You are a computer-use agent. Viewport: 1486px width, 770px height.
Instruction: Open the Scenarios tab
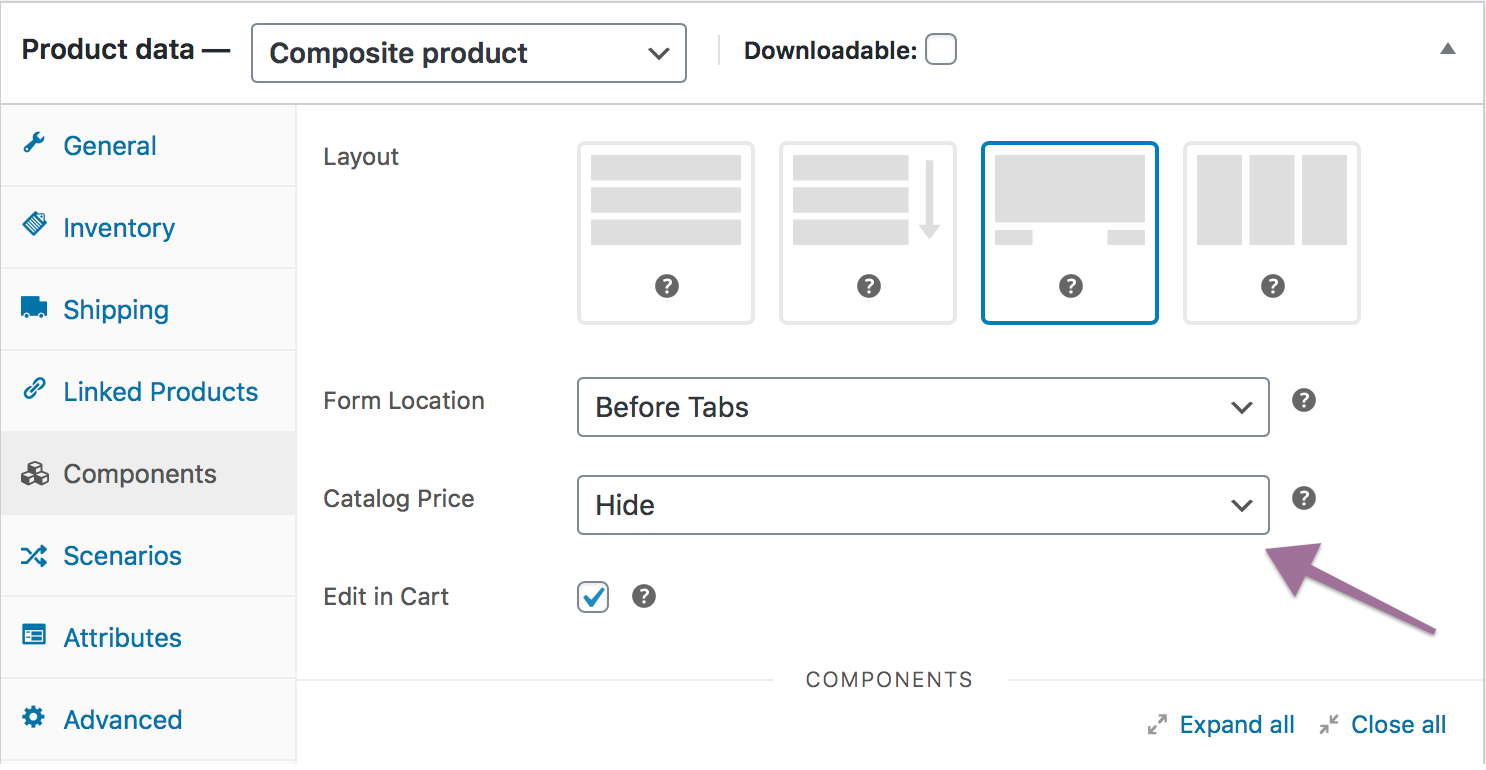(148, 555)
